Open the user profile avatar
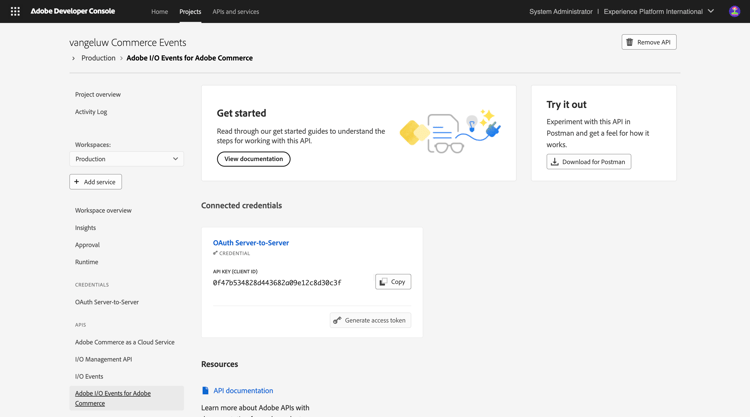This screenshot has height=417, width=750. [734, 11]
